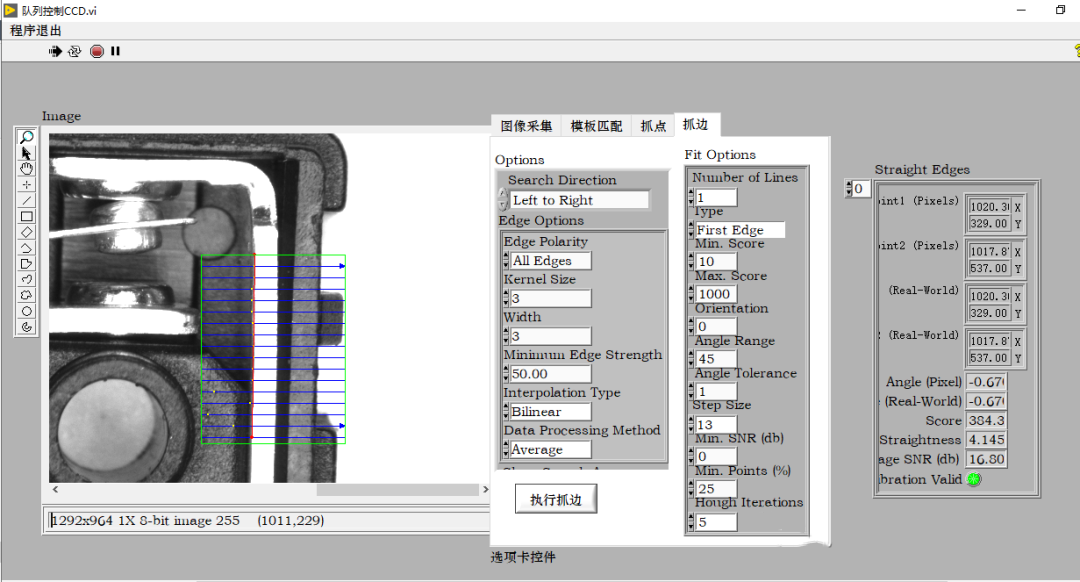Click the Pause toolbar icon
This screenshot has height=582, width=1080.
tap(115, 51)
